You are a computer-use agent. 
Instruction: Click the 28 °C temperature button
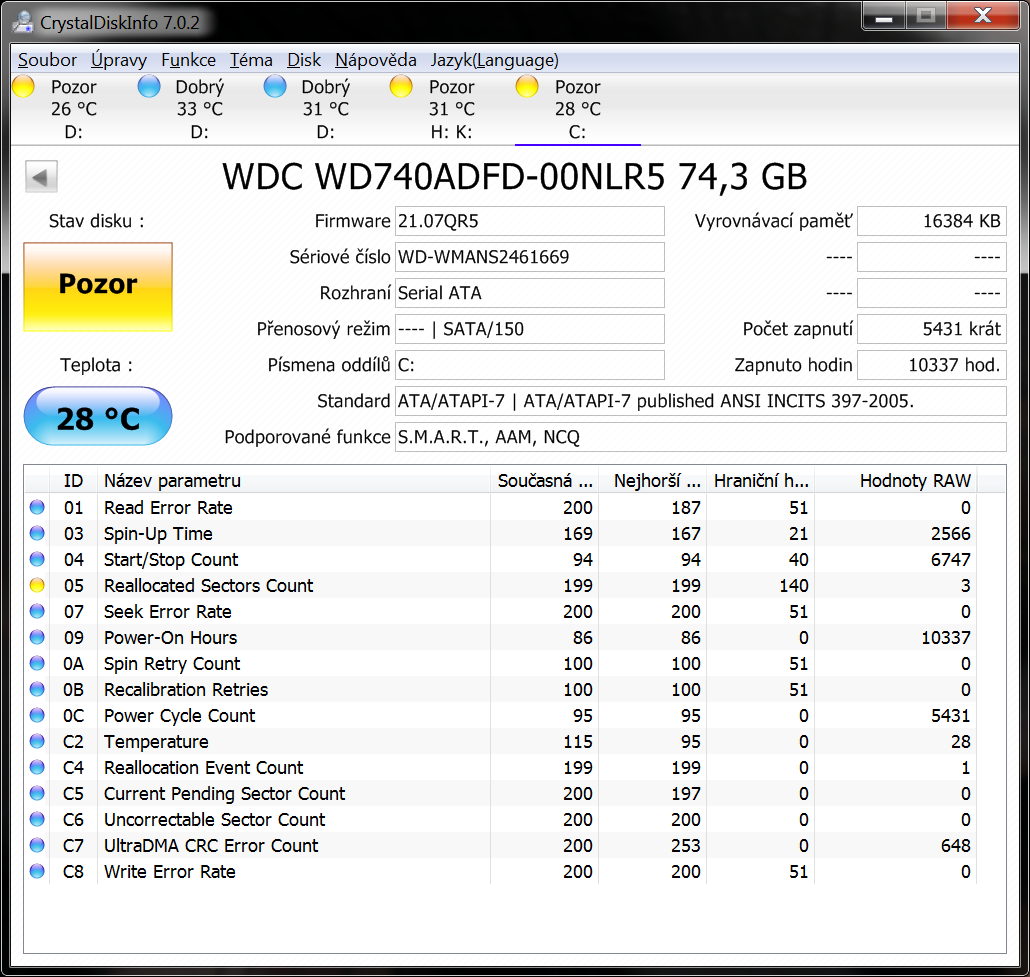98,417
